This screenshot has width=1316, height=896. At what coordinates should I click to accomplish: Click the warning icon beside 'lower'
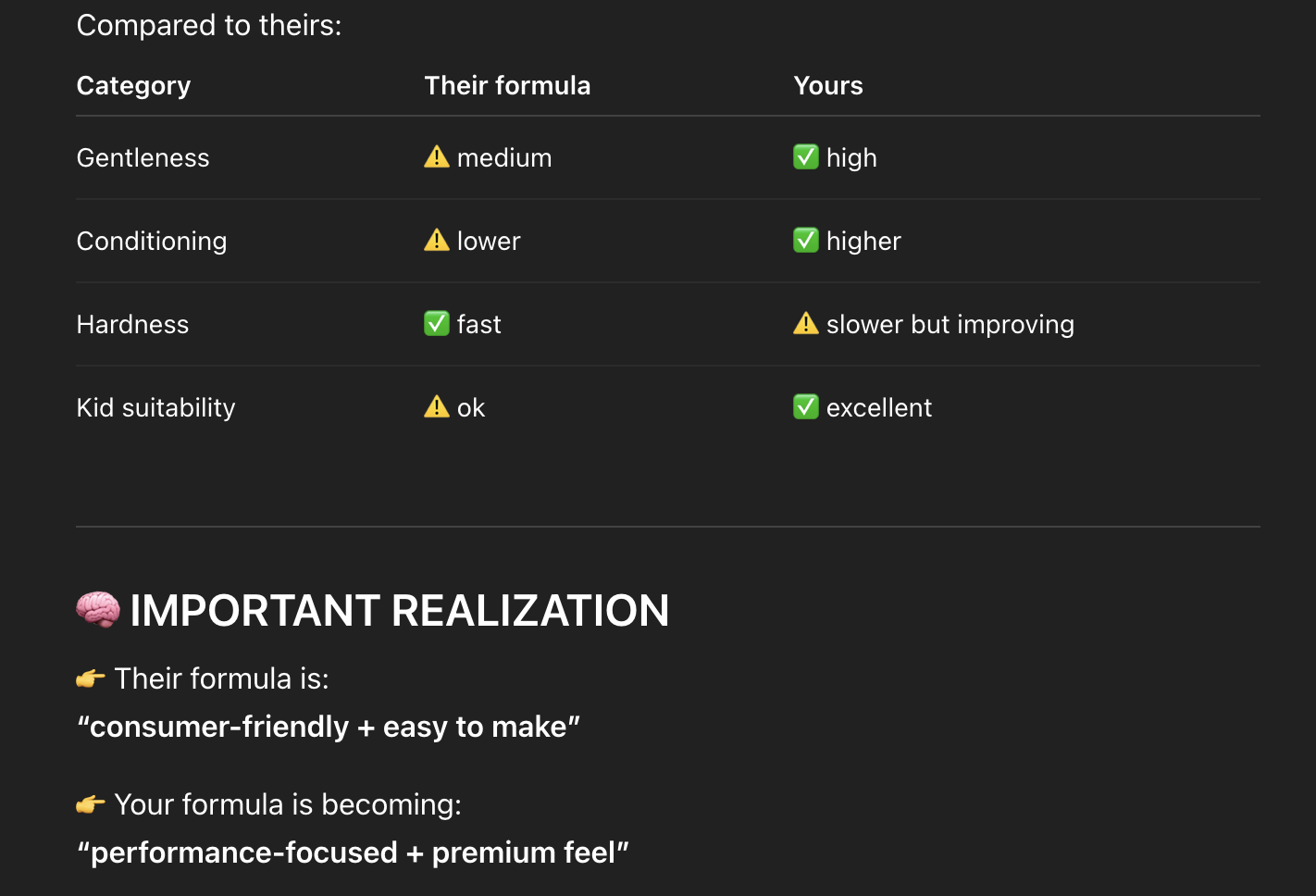[x=437, y=241]
